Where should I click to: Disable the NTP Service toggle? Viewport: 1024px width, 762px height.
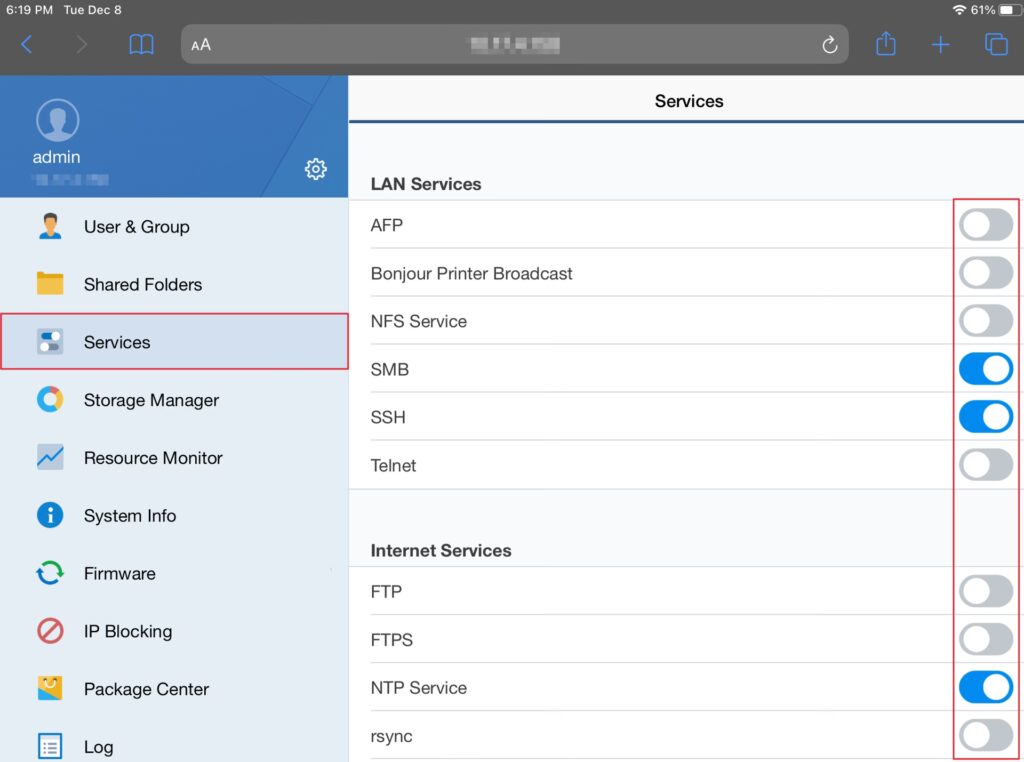click(x=985, y=688)
